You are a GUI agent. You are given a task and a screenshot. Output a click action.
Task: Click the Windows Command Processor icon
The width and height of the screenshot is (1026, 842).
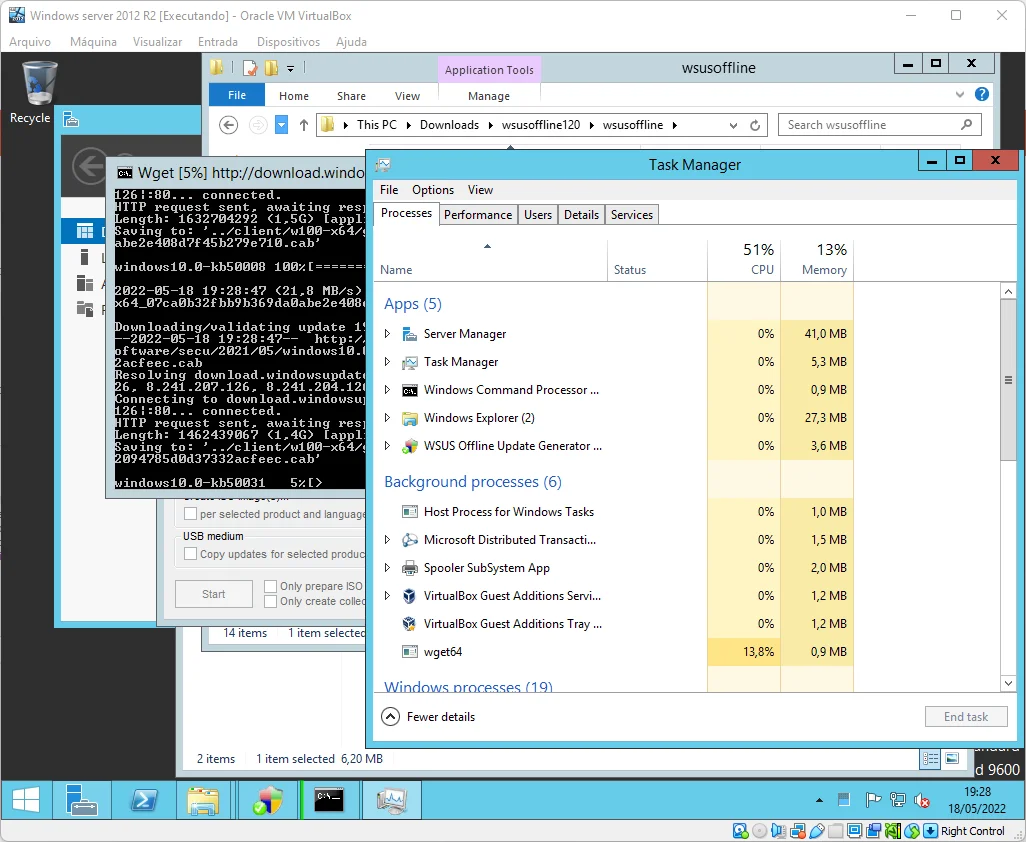point(410,391)
